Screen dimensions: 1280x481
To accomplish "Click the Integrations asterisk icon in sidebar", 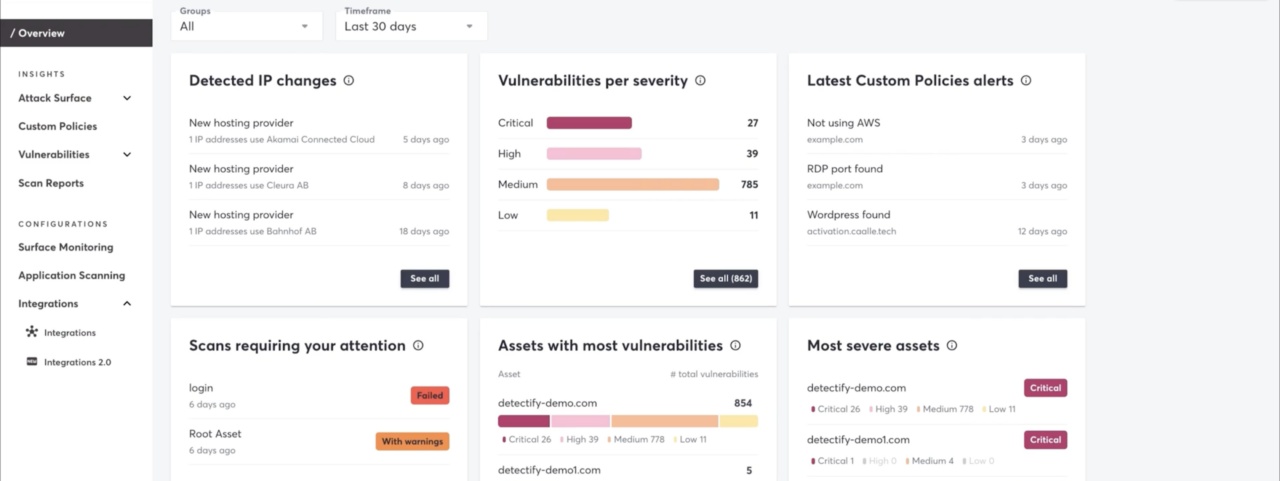I will (x=32, y=332).
